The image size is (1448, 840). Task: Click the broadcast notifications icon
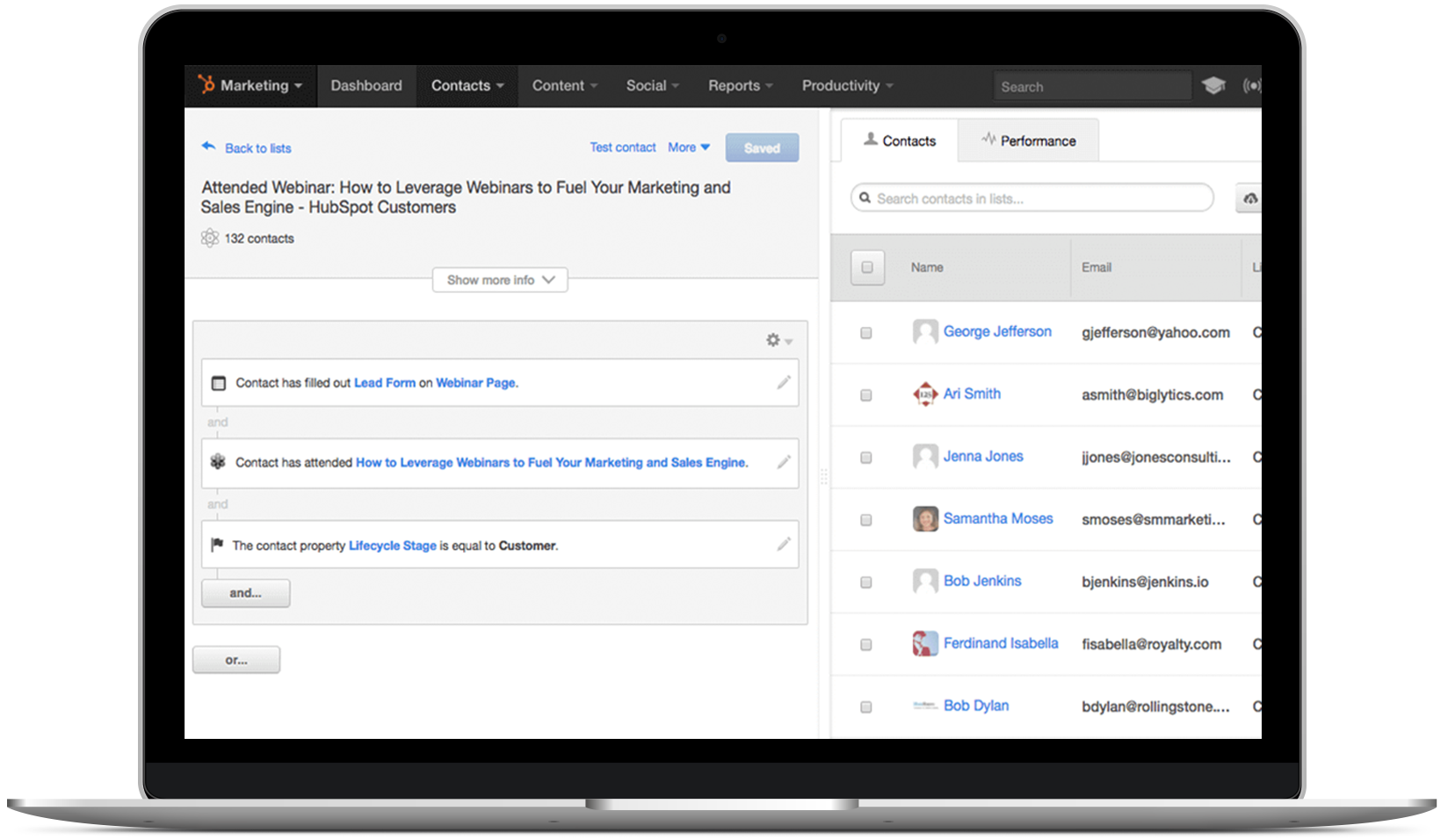pos(1251,86)
